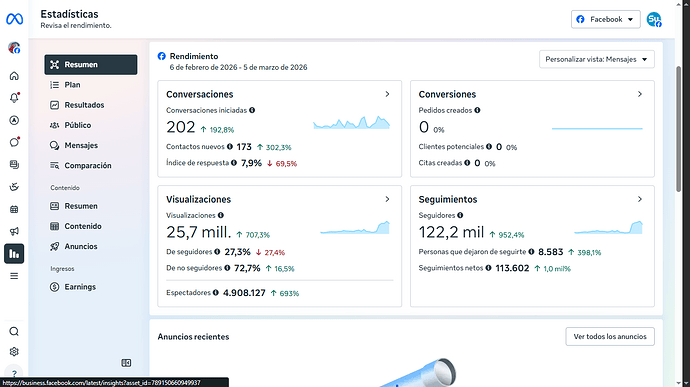Open the Search magnifier icon
The height and width of the screenshot is (387, 690).
pyautogui.click(x=14, y=332)
